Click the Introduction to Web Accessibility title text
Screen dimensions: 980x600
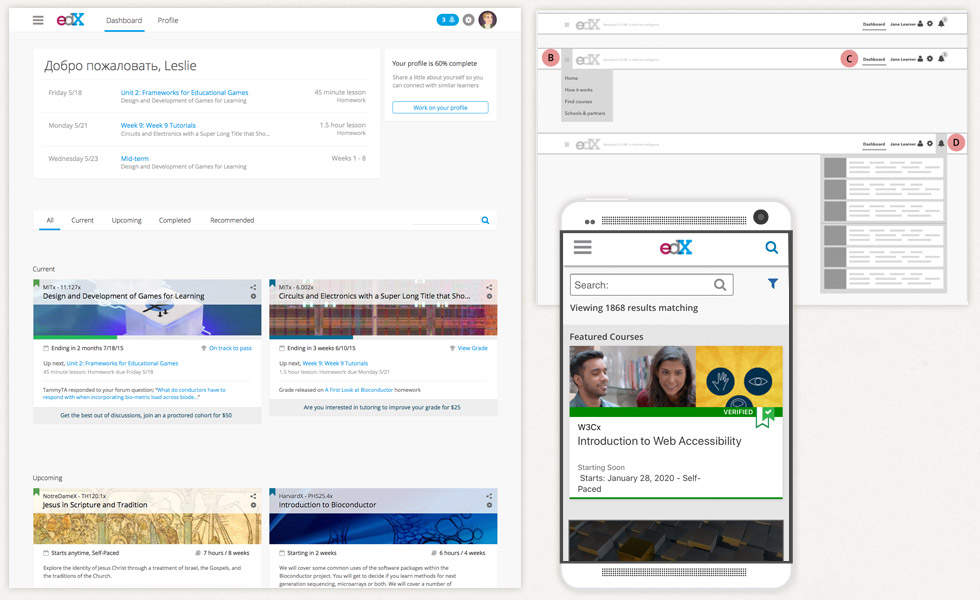(659, 441)
